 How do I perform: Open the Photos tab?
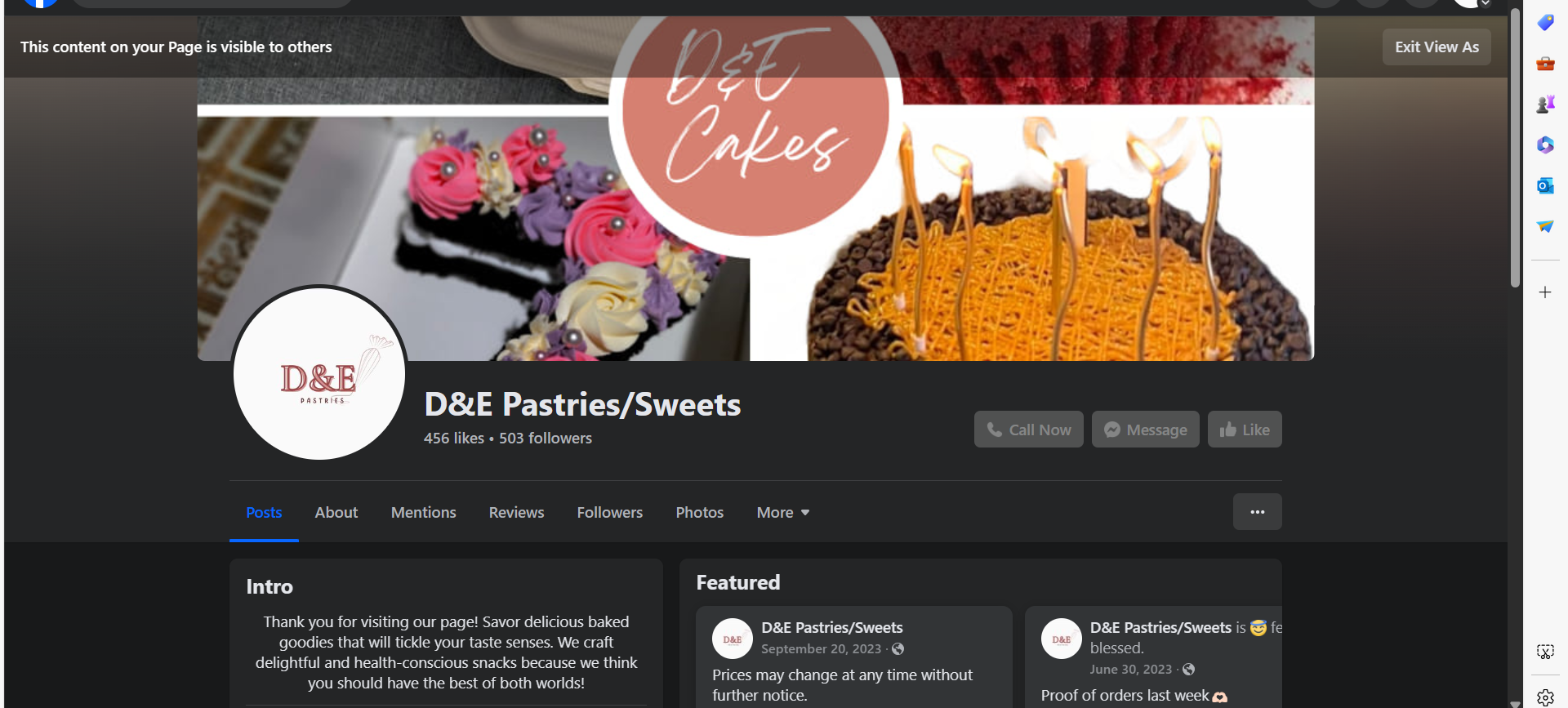point(699,513)
